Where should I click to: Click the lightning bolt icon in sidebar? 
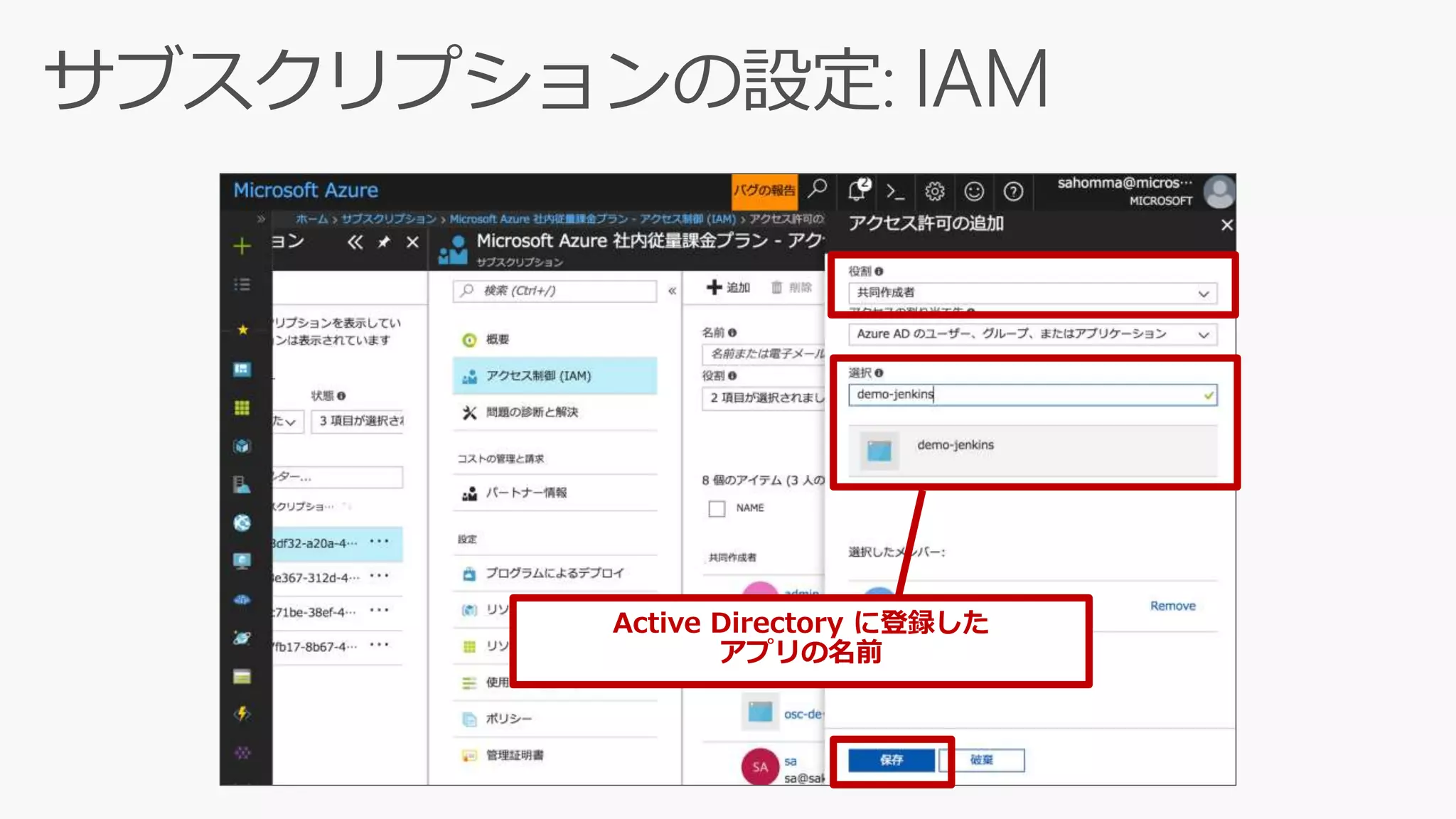(242, 713)
